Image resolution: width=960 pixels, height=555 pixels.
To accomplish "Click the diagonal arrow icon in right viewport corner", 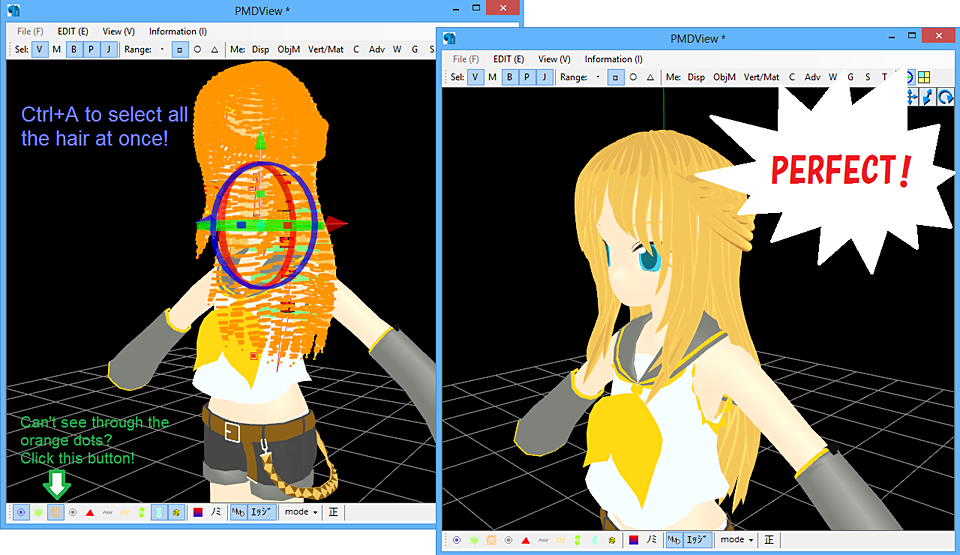I will point(929,97).
